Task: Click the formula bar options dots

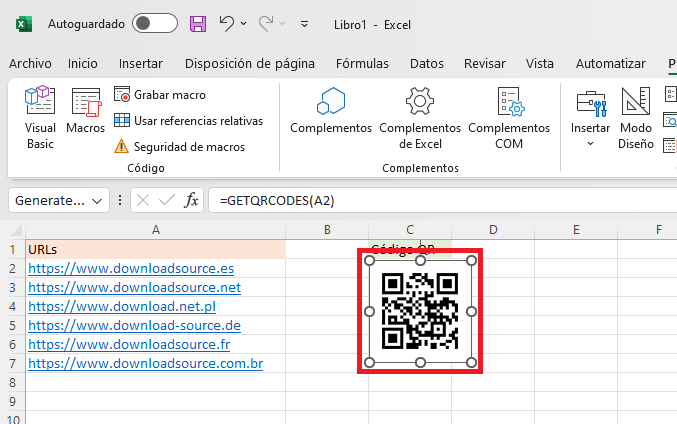Action: pos(120,200)
